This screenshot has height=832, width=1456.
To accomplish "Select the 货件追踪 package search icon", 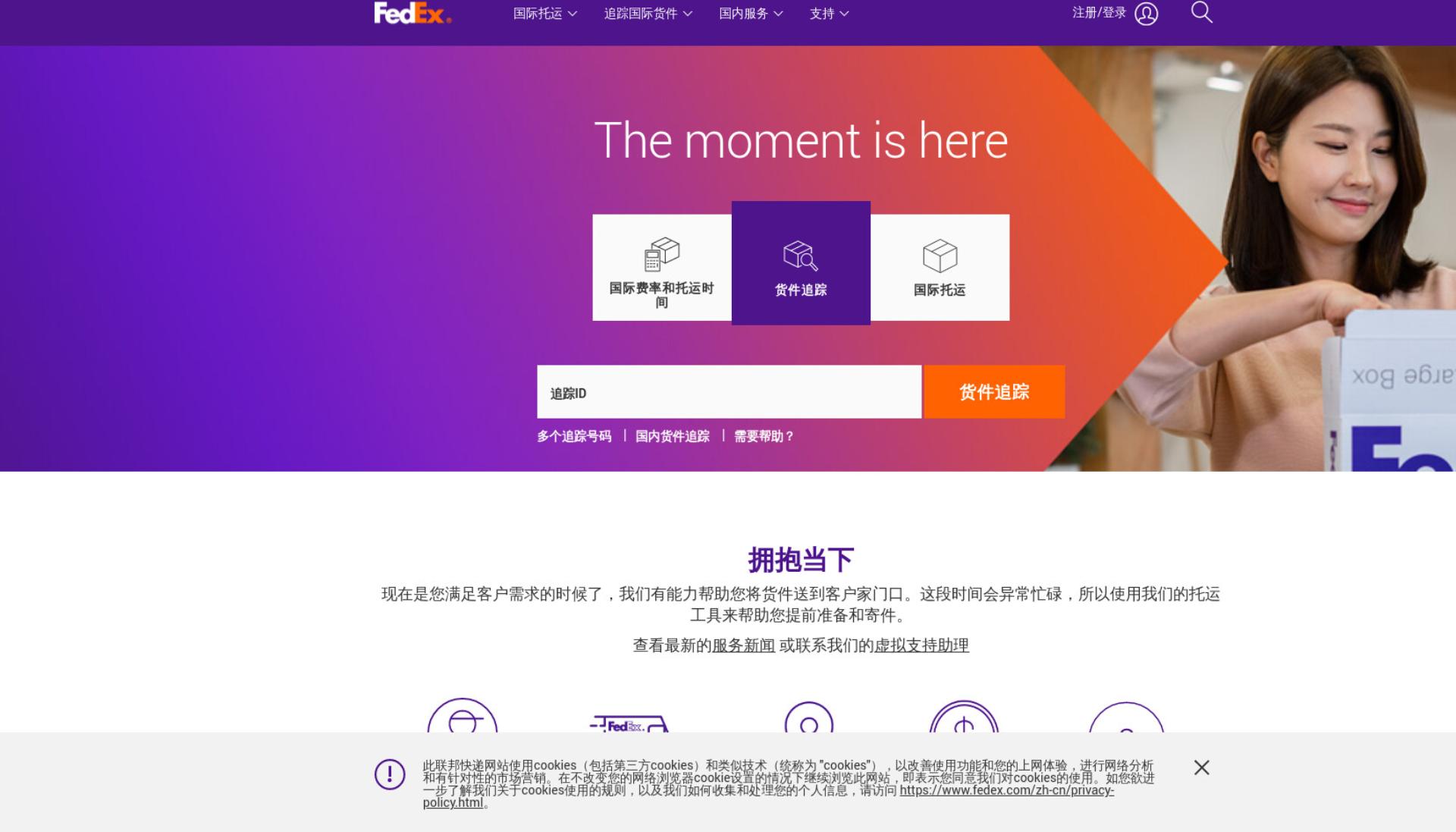I will (801, 256).
